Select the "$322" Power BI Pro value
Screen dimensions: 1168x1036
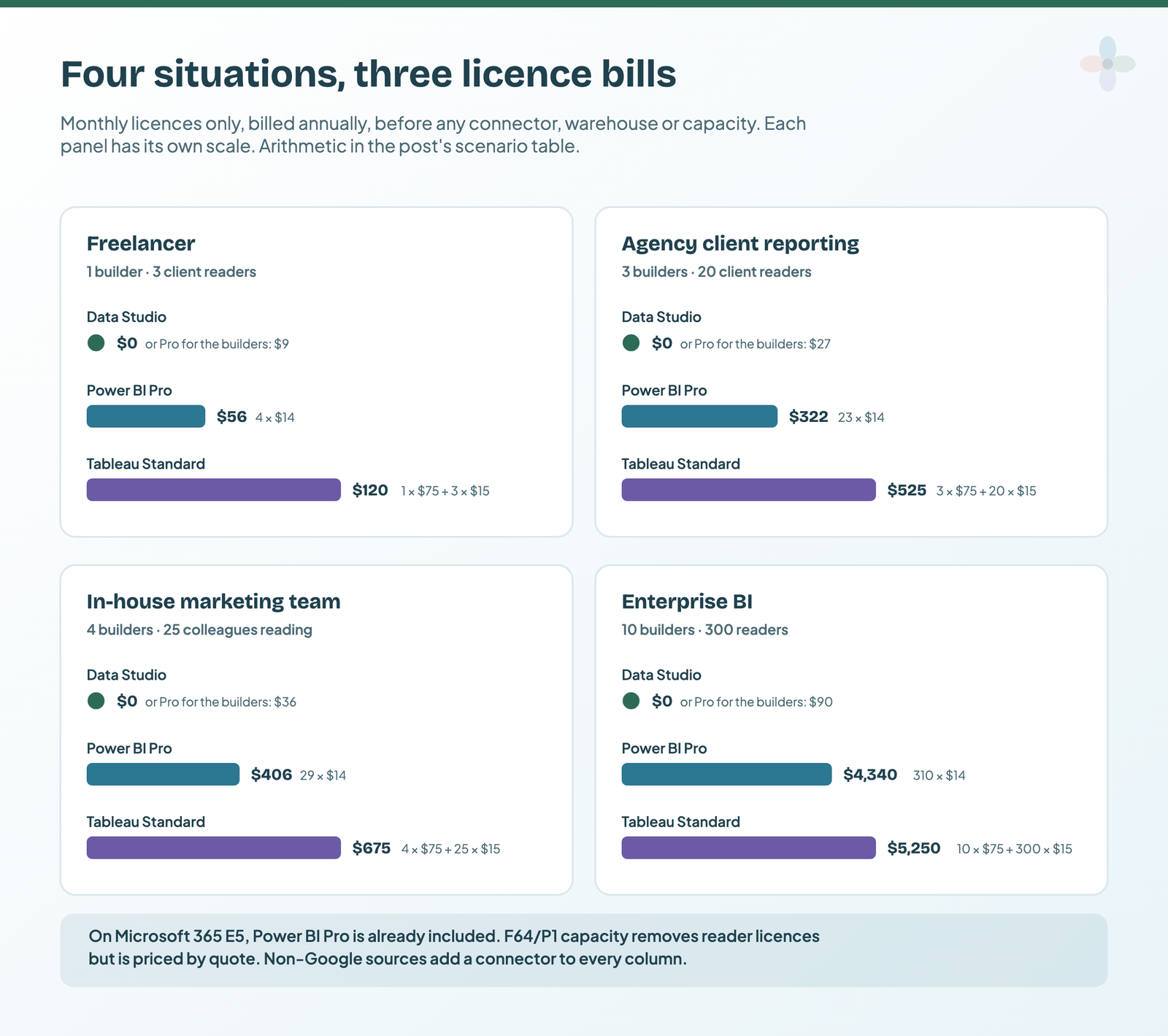click(809, 417)
